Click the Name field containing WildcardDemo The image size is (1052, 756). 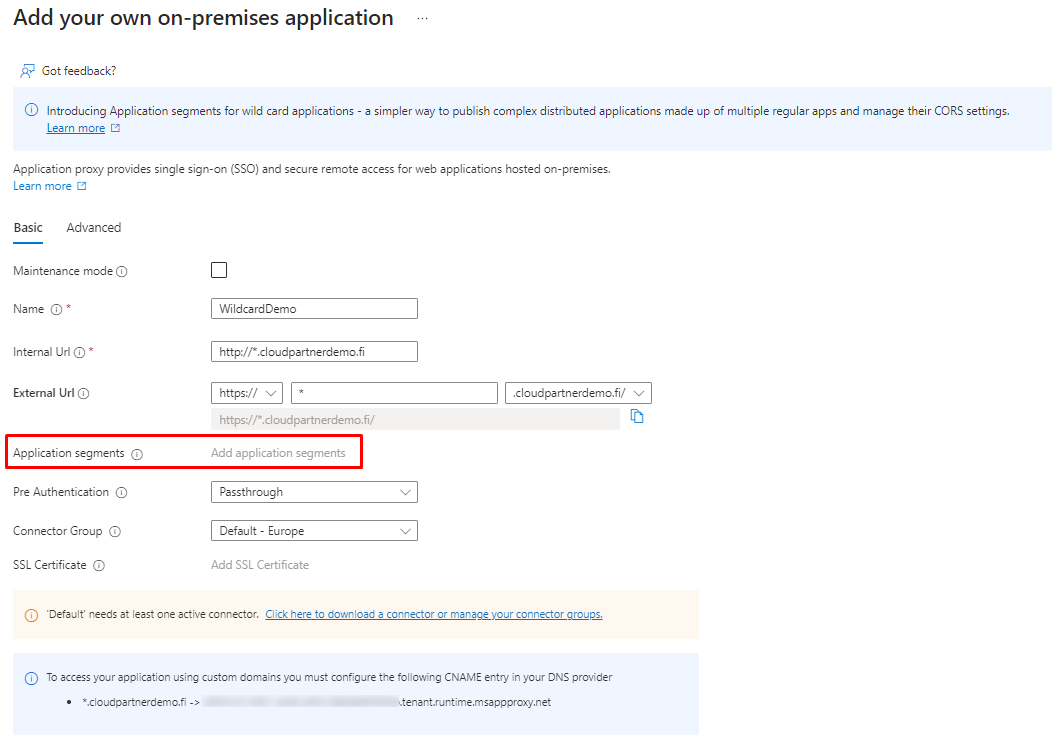coord(314,309)
